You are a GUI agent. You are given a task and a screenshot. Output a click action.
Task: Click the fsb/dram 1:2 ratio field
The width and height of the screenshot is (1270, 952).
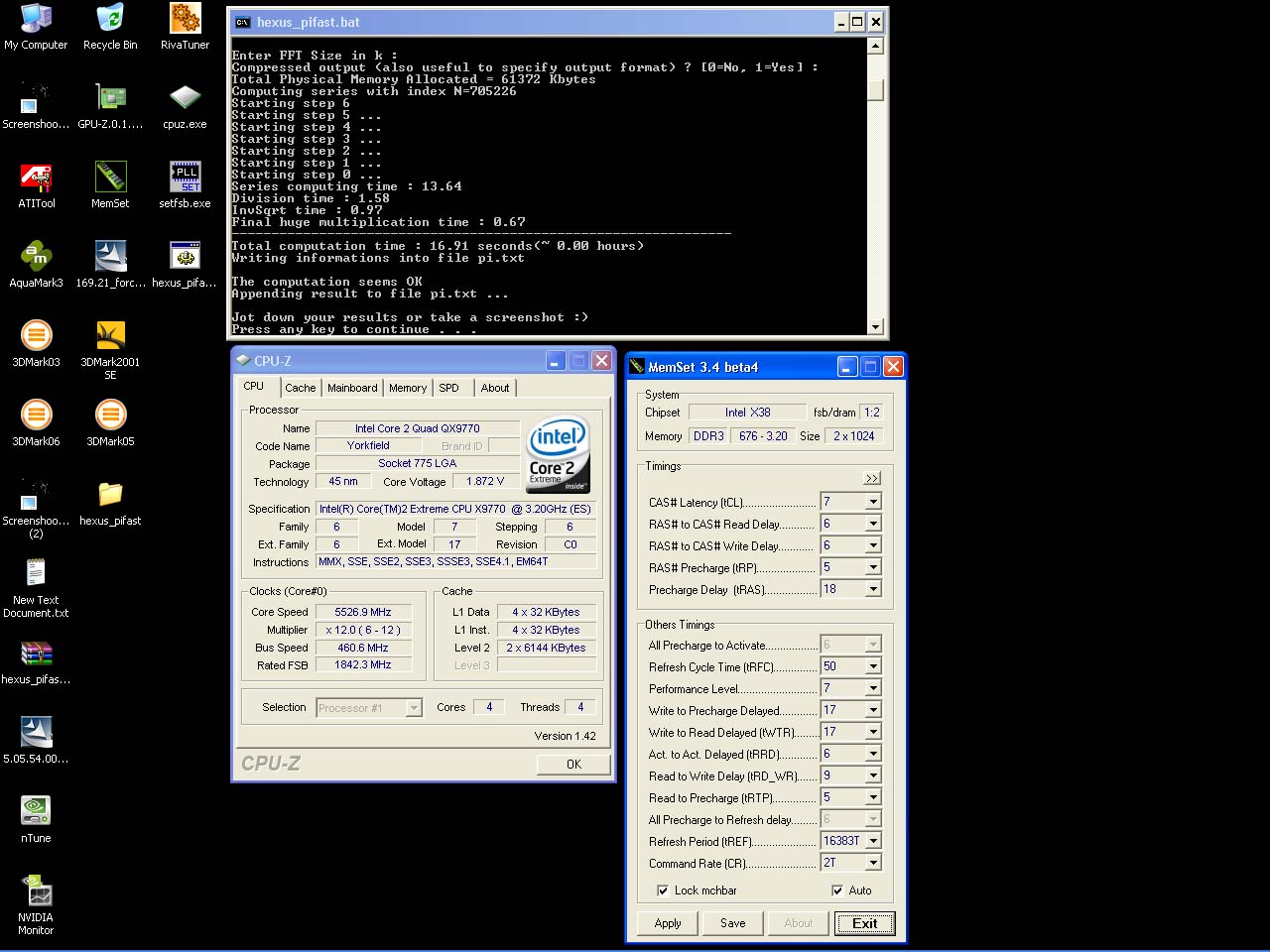(x=871, y=413)
